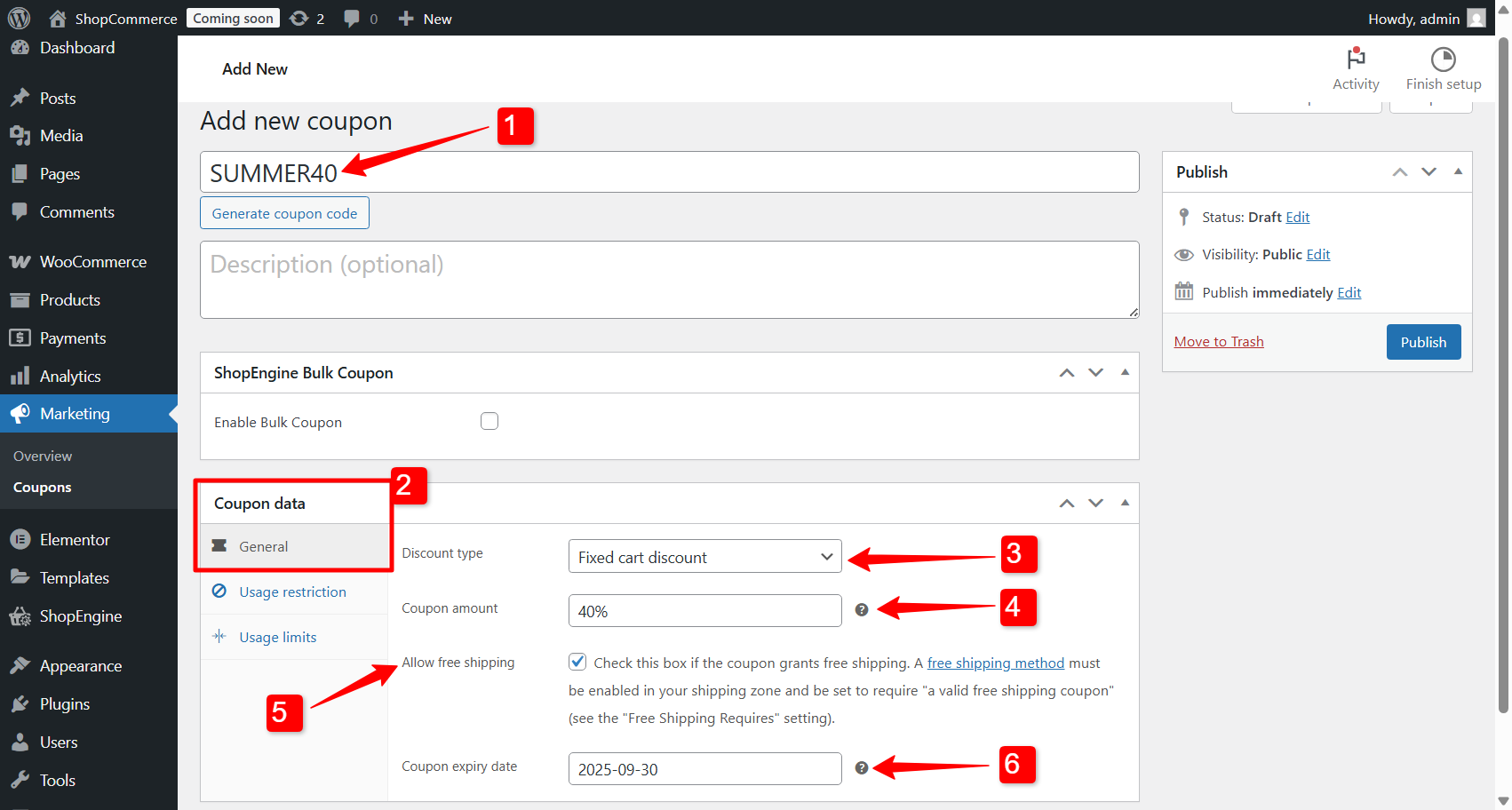
Task: Select the General coupon data tab
Action: tap(294, 546)
